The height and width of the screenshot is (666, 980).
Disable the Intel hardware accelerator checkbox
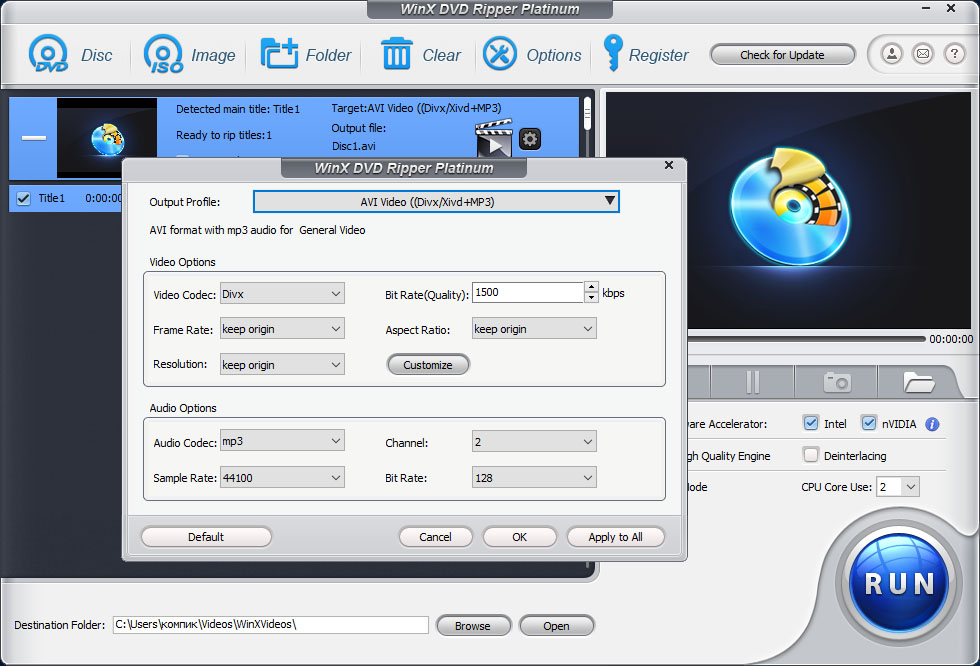[811, 423]
